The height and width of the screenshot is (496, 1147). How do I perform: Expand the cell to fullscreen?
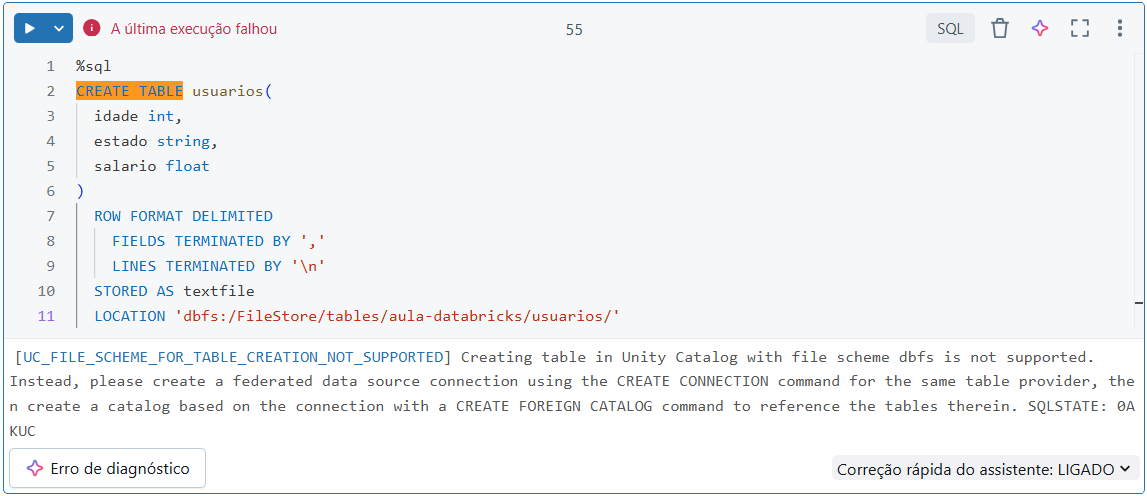click(1080, 29)
